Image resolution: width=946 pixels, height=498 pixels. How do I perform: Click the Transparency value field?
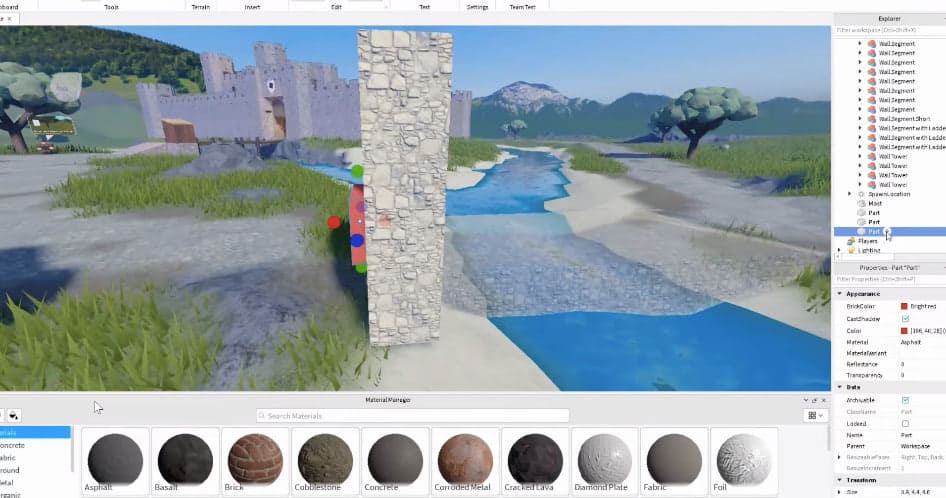tap(922, 375)
